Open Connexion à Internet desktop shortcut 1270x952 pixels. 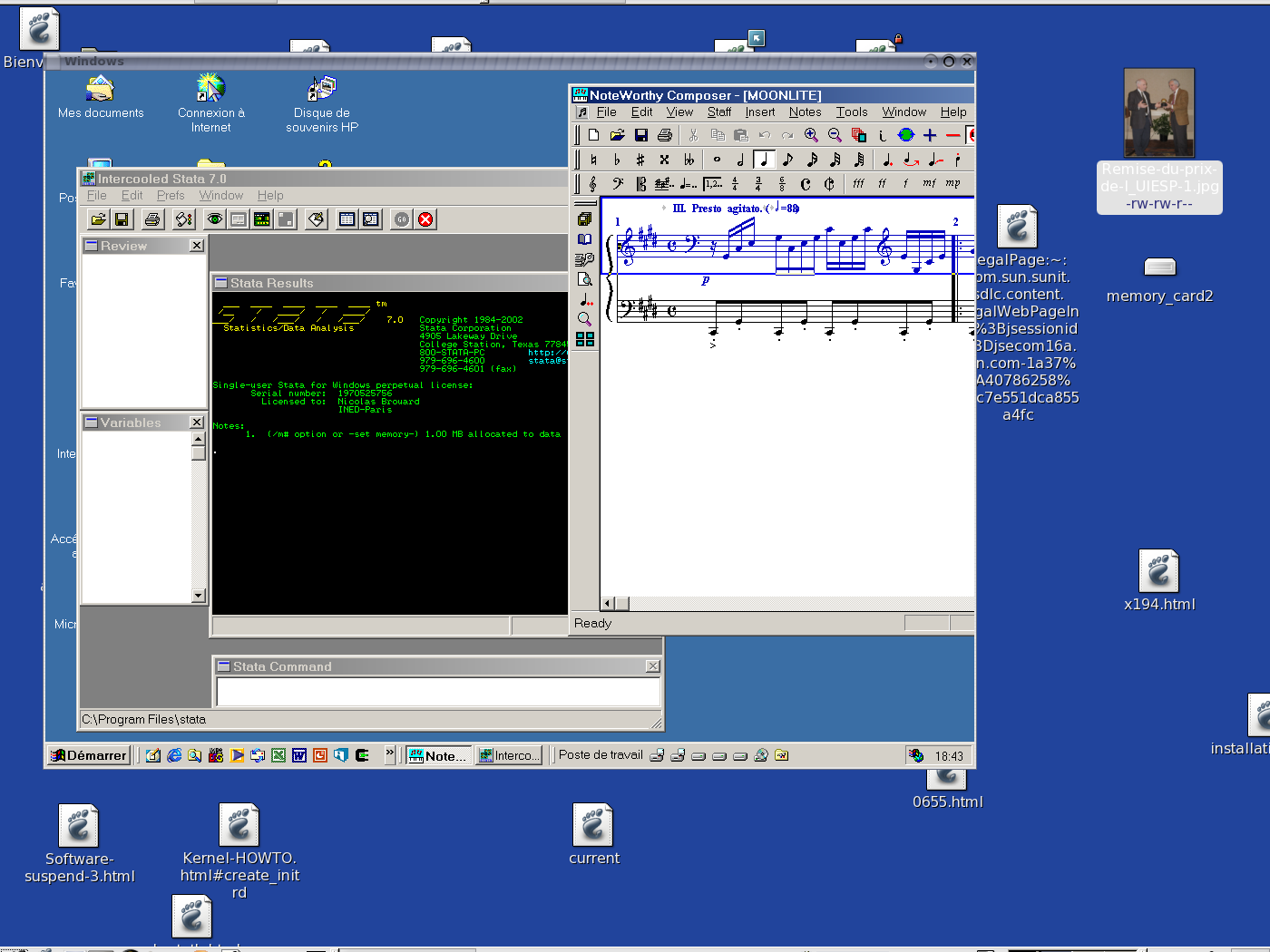211,102
